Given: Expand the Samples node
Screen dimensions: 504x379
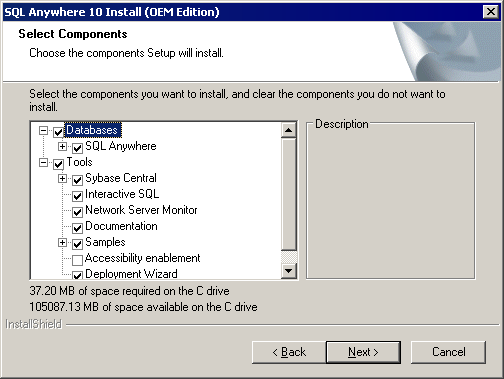Looking at the screenshot, I should pyautogui.click(x=62, y=242).
